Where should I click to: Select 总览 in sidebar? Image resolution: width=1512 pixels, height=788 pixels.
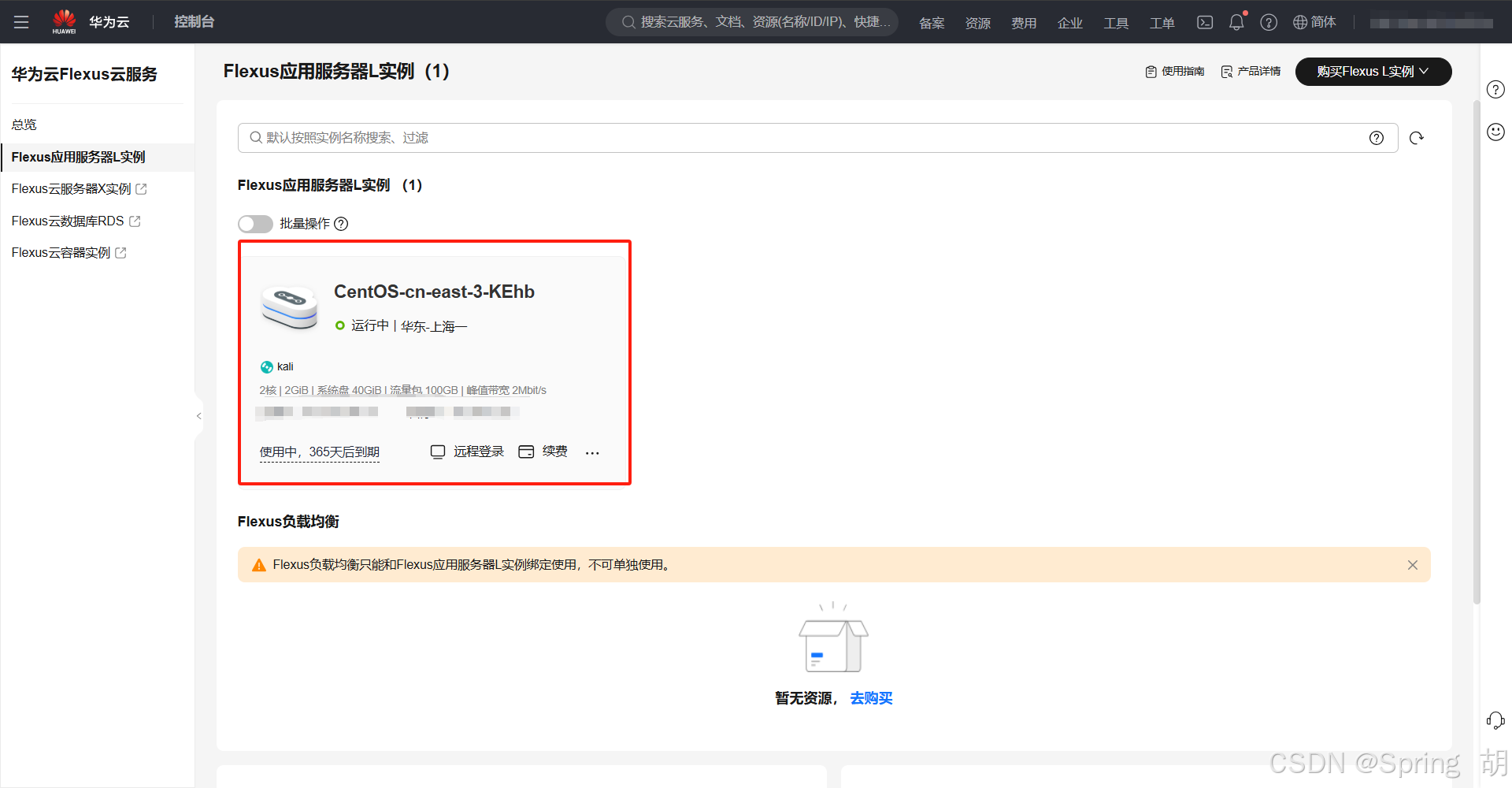24,125
